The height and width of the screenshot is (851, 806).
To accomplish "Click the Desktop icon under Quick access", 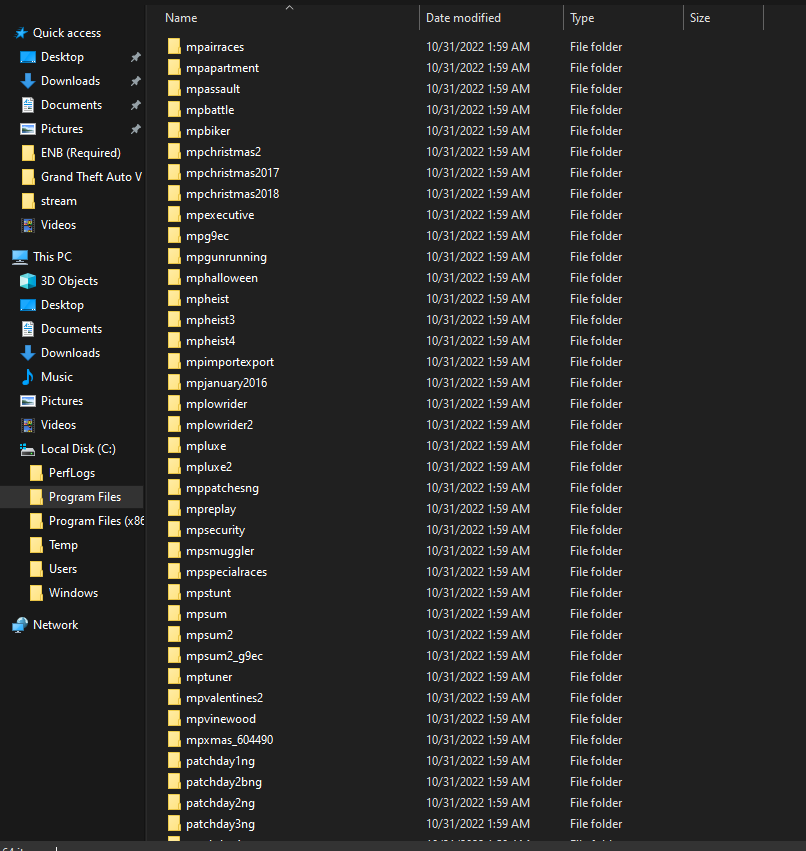I will [28, 57].
